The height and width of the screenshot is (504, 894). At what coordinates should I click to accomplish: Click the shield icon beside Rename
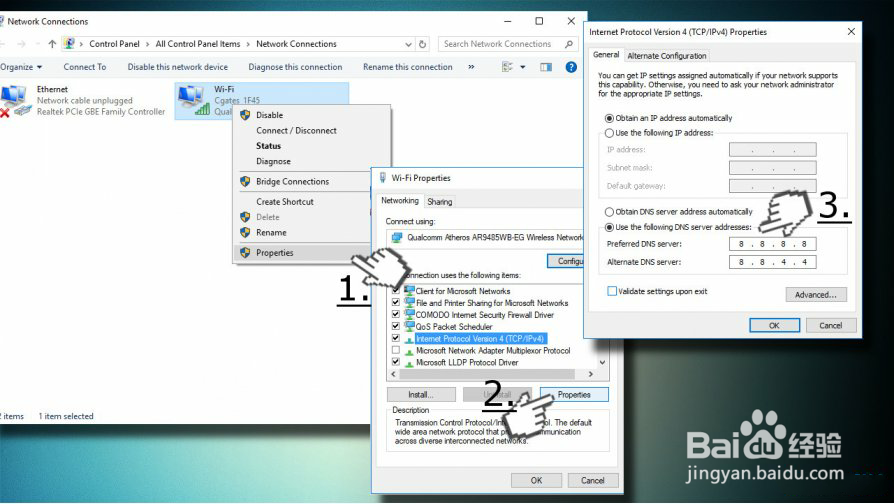[245, 233]
